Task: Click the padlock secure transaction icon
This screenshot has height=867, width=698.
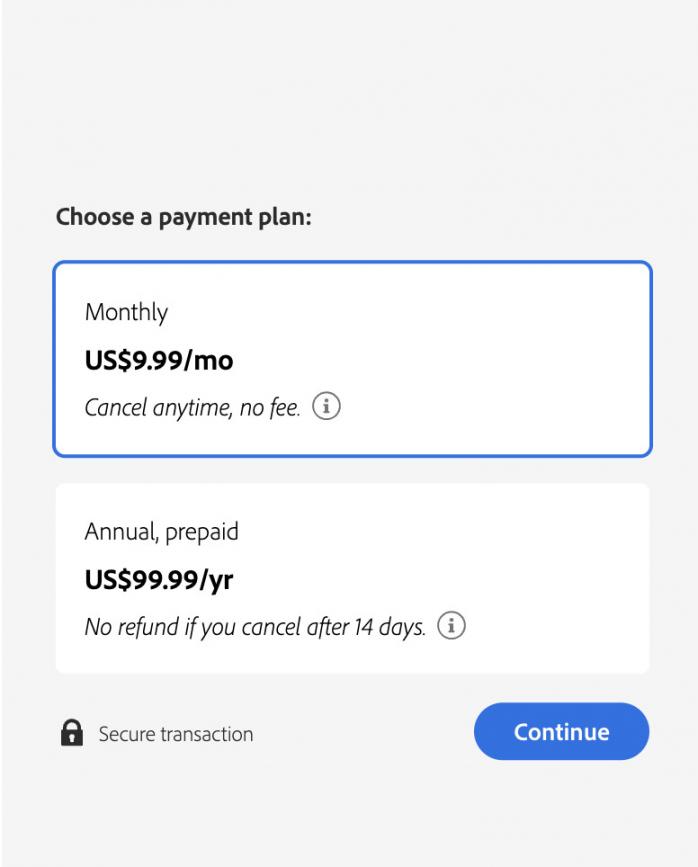Action: coord(72,734)
